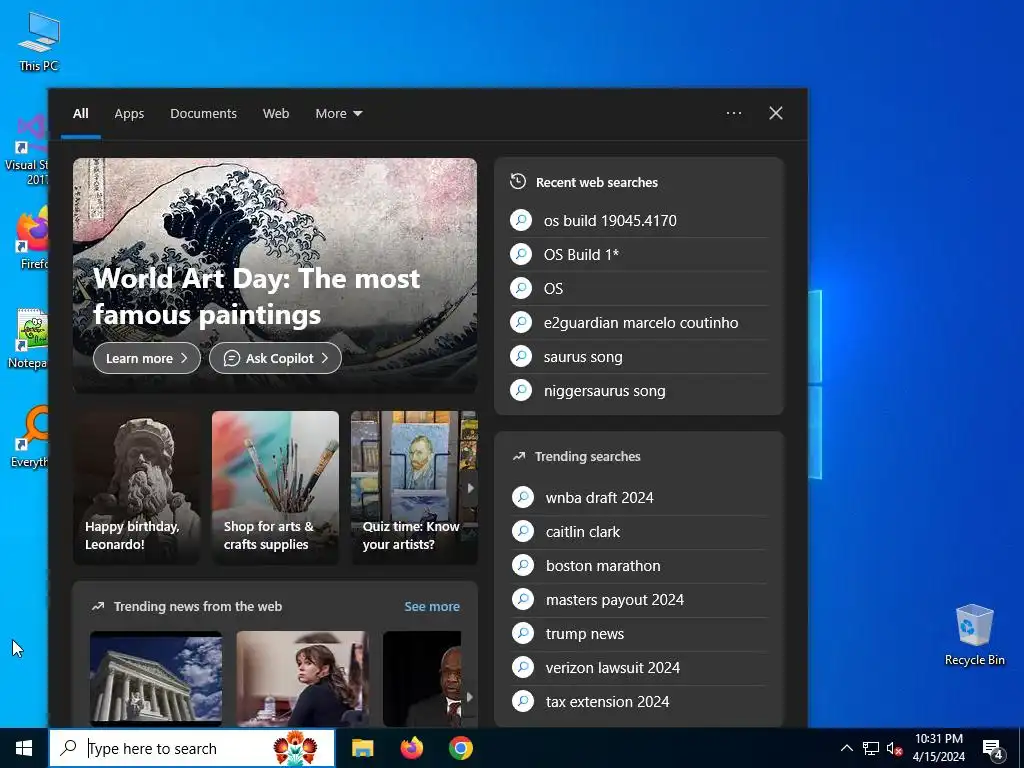Screen dimensions: 1024x768
Task: Click the Recent web searches history icon
Action: pyautogui.click(x=518, y=182)
